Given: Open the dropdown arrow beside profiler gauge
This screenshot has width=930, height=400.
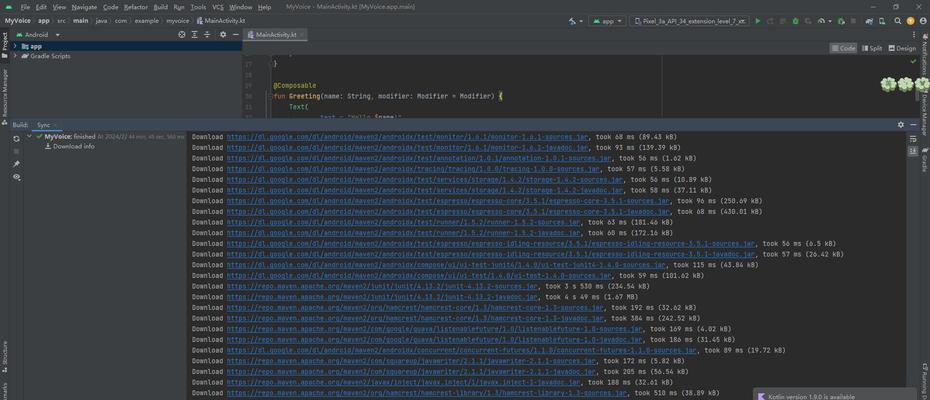Looking at the screenshot, I should 830,21.
